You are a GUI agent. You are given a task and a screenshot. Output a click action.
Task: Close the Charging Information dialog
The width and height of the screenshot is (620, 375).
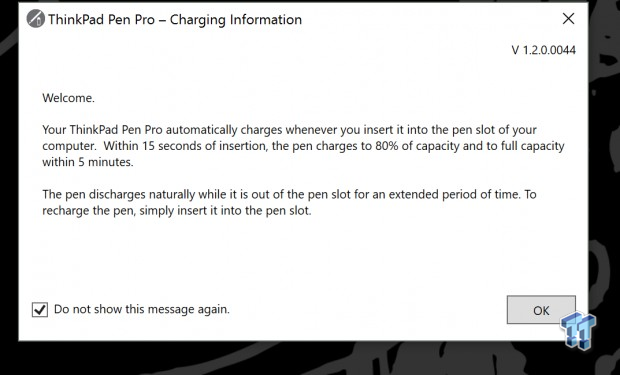point(568,18)
